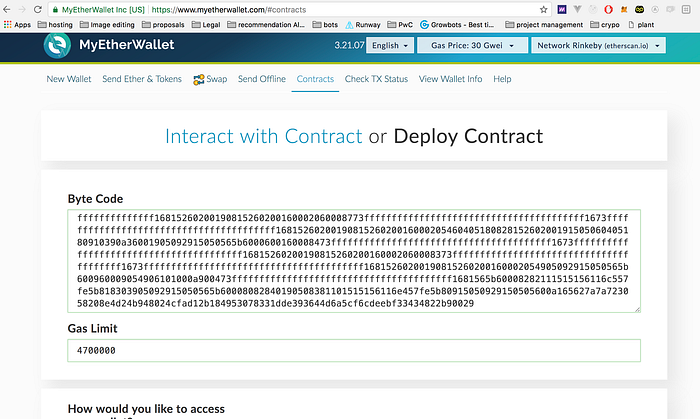700x419 pixels.
Task: Open the project management bookmarks folder
Action: (x=544, y=25)
